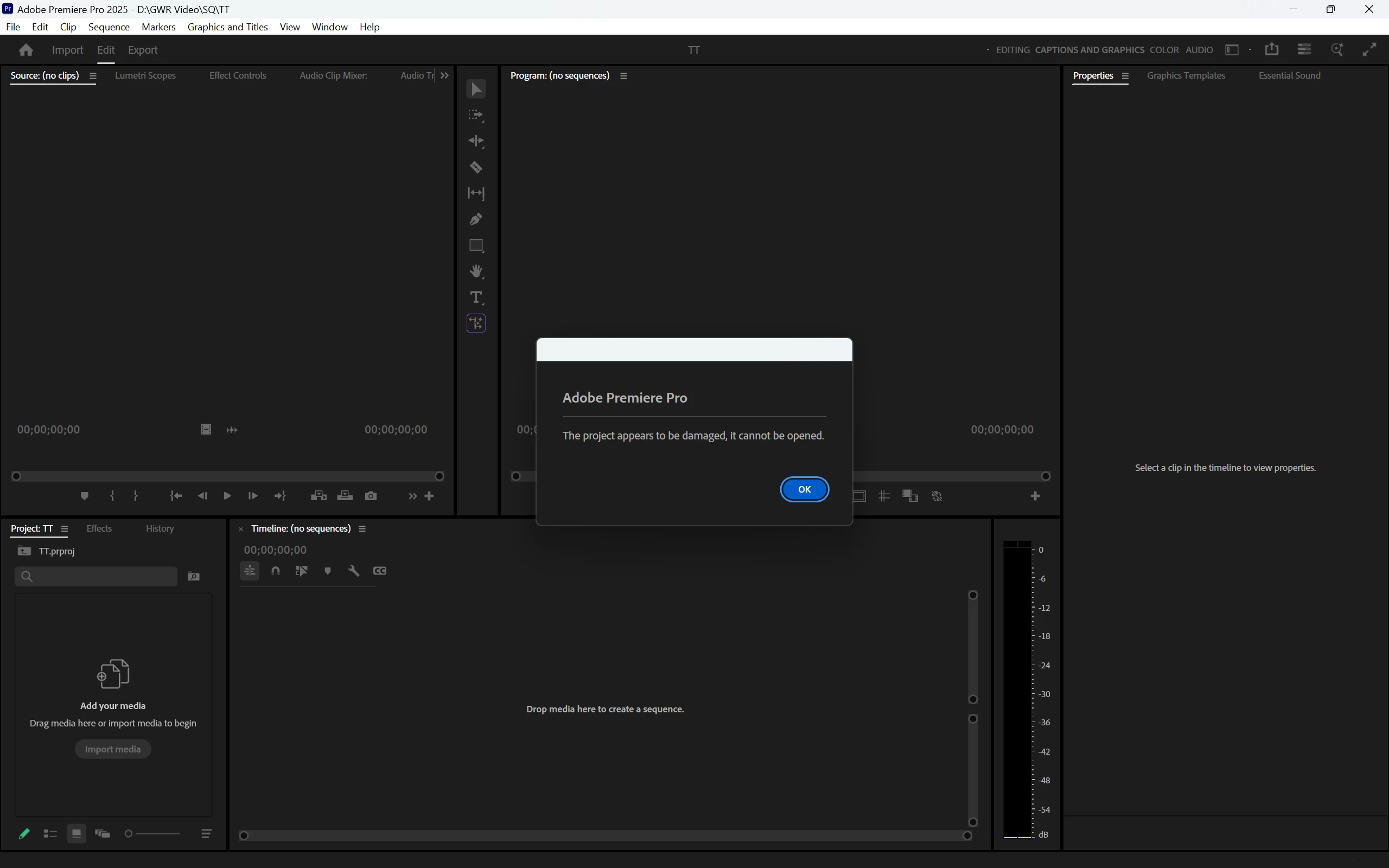This screenshot has height=868, width=1389.
Task: Click the Home icon
Action: point(26,50)
